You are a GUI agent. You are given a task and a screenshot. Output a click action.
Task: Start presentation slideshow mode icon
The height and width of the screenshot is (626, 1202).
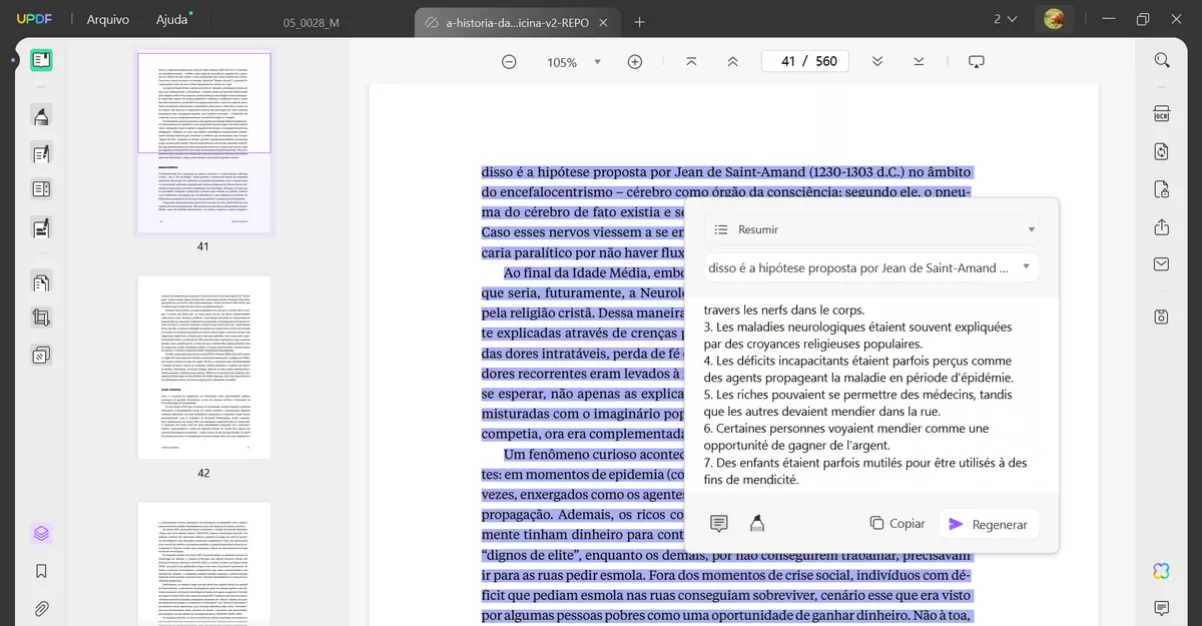point(976,62)
